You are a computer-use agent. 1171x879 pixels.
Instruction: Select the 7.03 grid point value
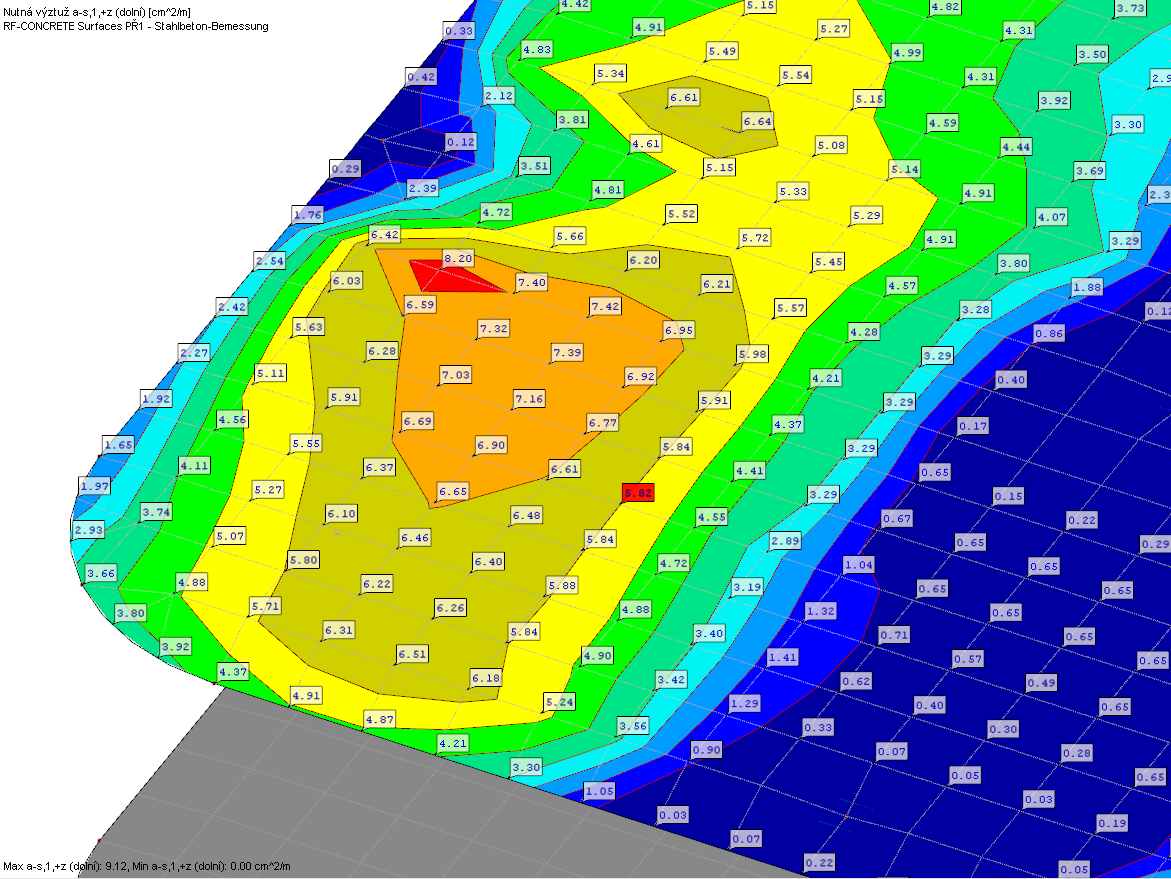tap(456, 375)
